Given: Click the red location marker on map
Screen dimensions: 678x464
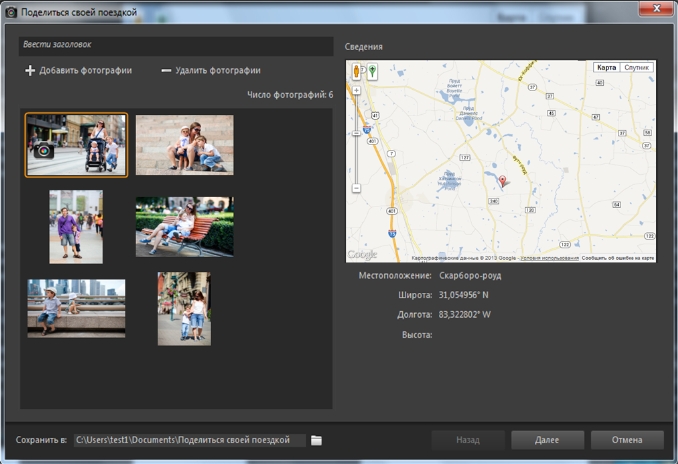Looking at the screenshot, I should (503, 181).
